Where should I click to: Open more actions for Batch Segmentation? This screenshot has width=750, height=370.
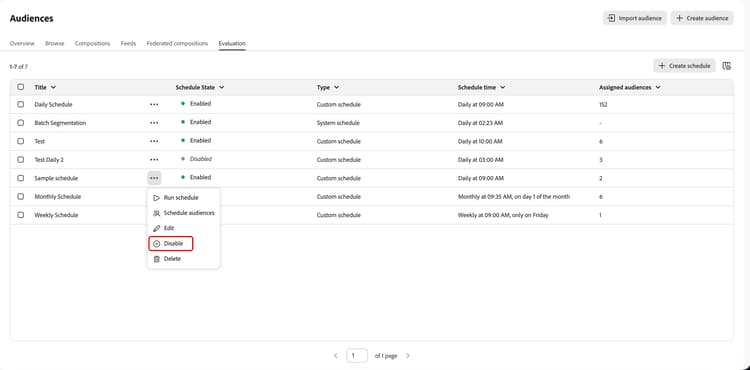[x=154, y=123]
